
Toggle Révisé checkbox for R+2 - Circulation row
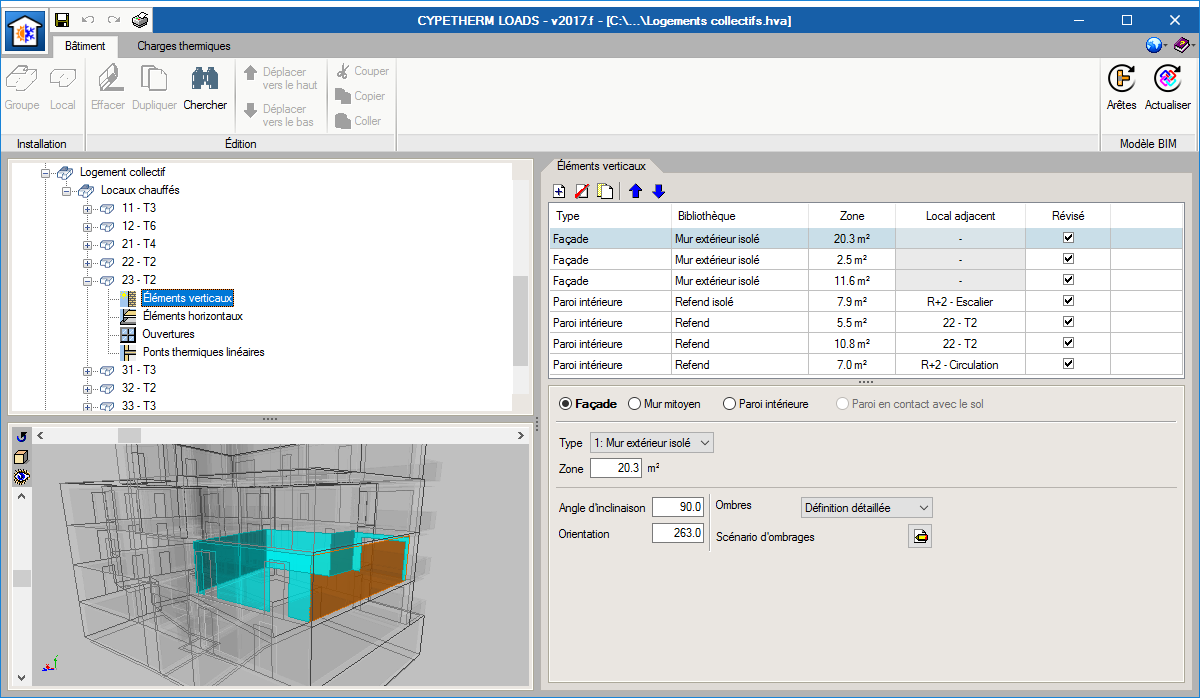1068,364
